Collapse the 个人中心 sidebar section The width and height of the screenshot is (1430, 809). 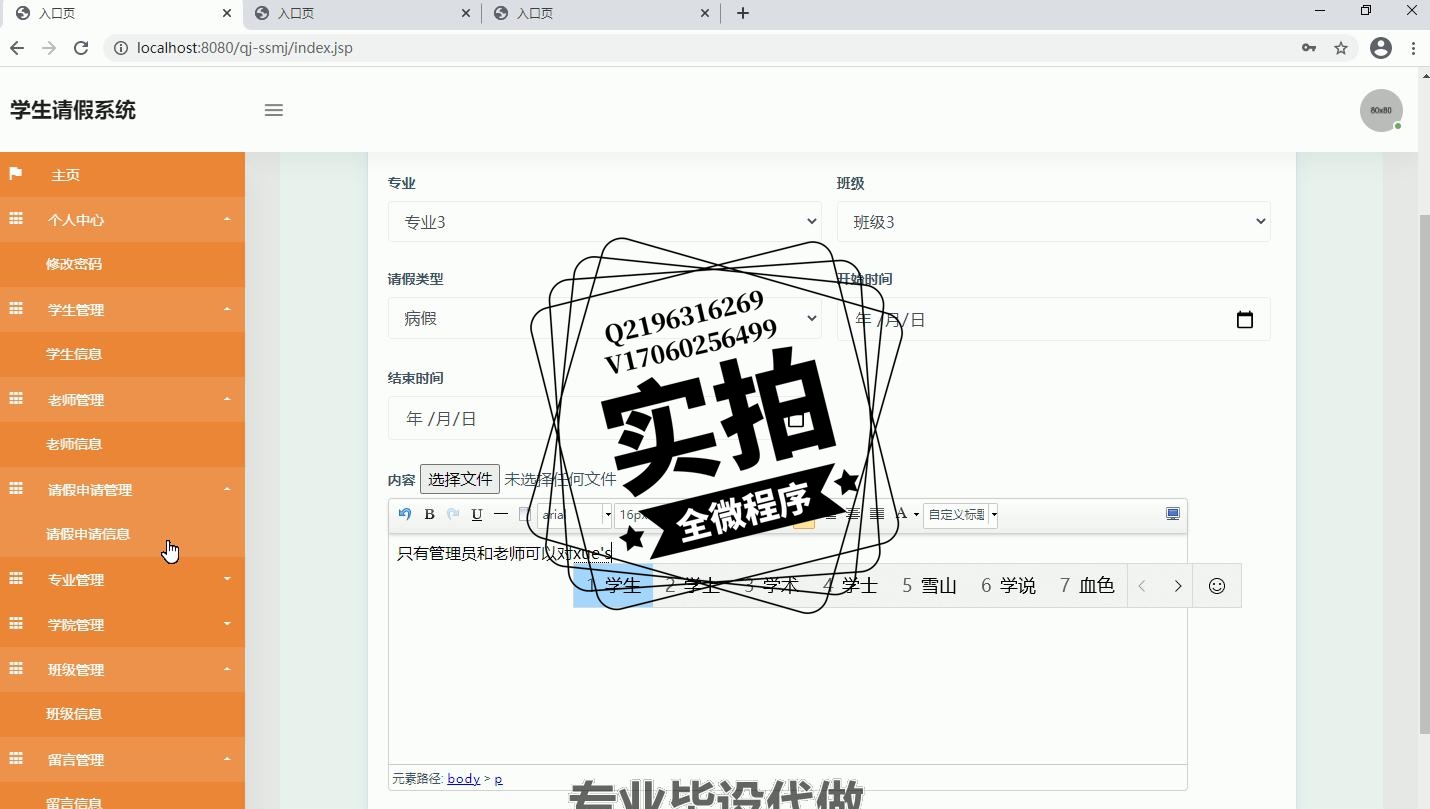pos(122,220)
